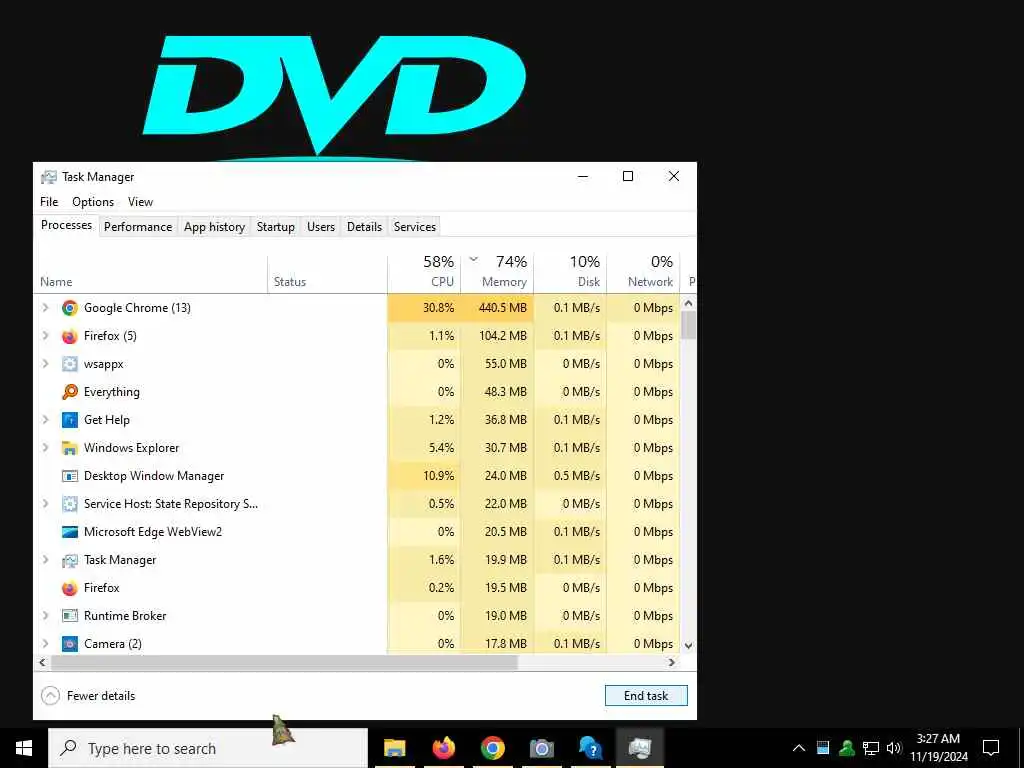Expand Service Host State Repository group
This screenshot has width=1024, height=768.
pos(45,504)
